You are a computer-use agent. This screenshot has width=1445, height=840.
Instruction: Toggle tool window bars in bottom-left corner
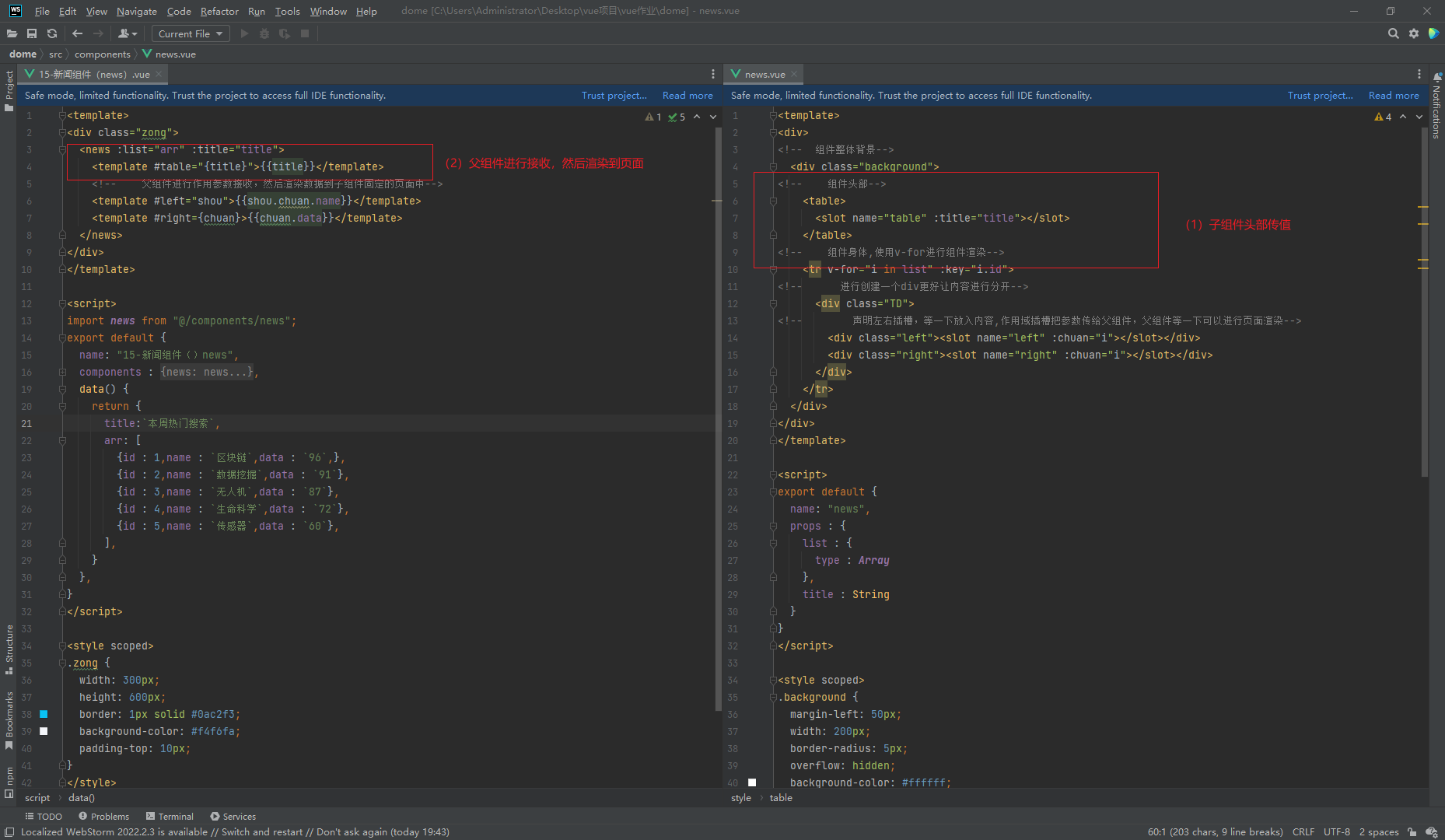click(x=9, y=831)
